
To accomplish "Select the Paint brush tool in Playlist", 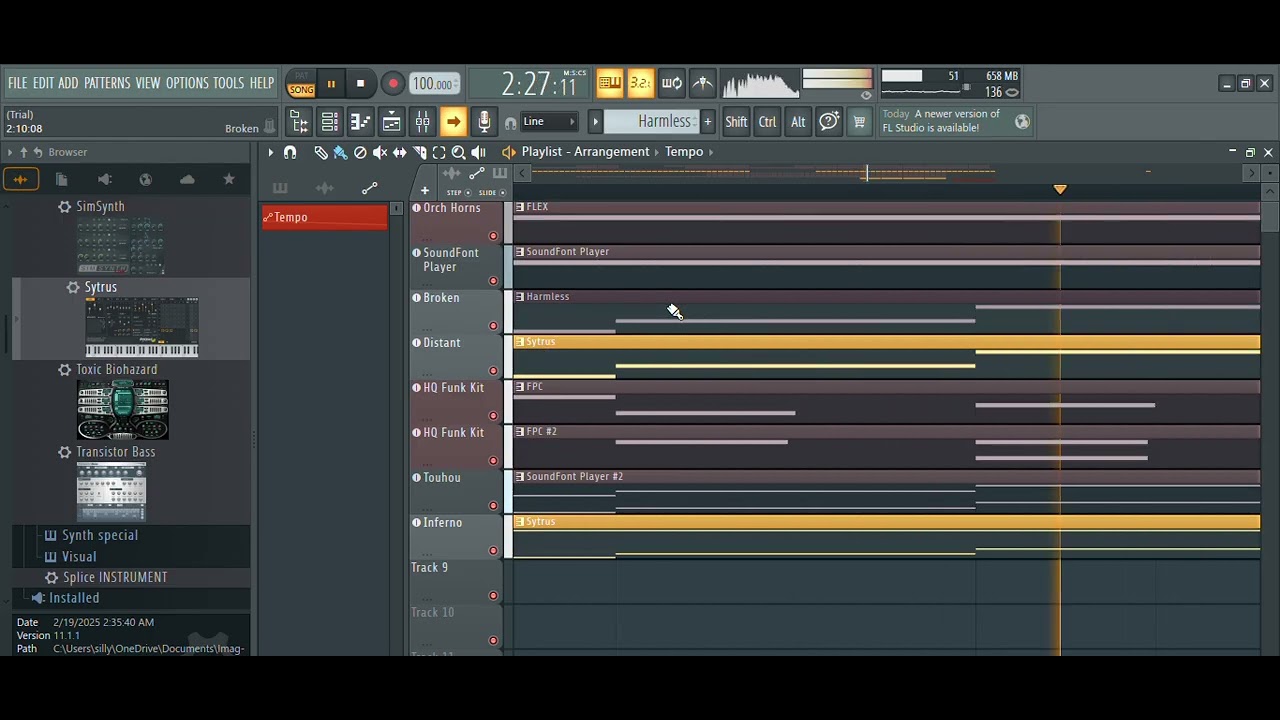I will (340, 152).
